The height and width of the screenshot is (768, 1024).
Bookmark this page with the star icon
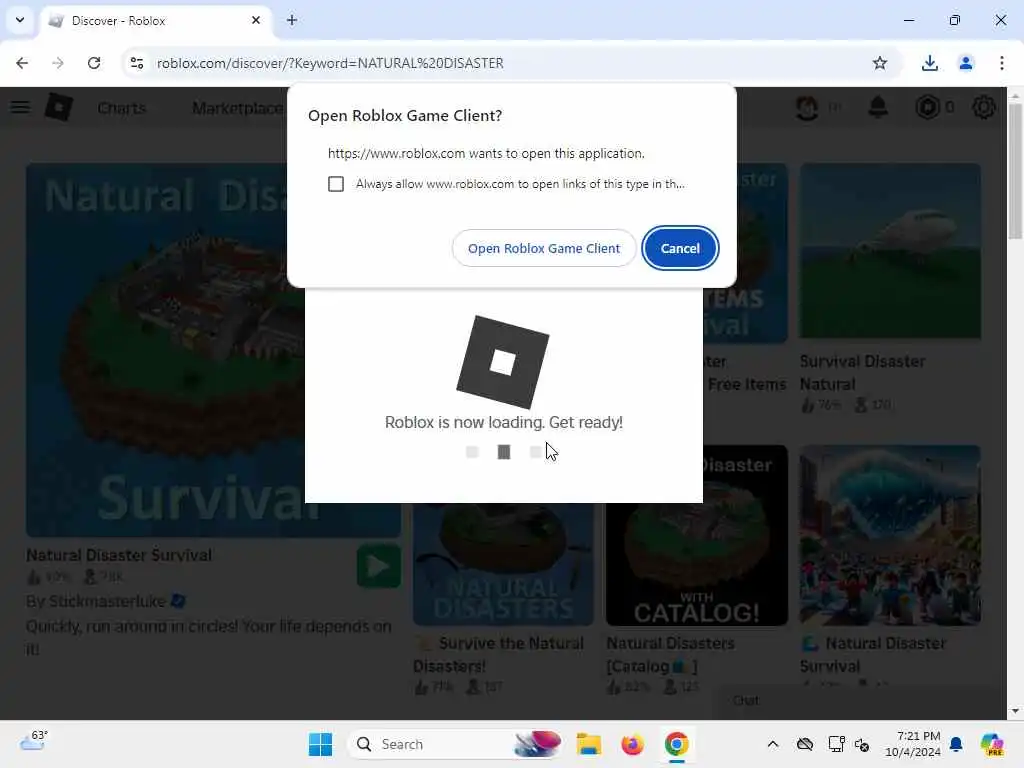pyautogui.click(x=880, y=63)
